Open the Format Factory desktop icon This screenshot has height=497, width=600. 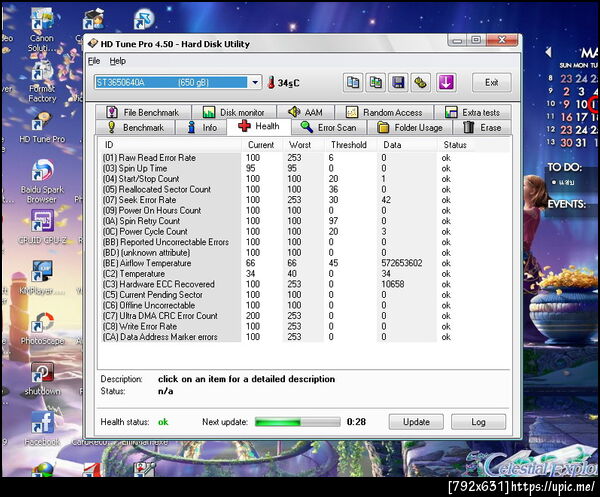point(42,82)
